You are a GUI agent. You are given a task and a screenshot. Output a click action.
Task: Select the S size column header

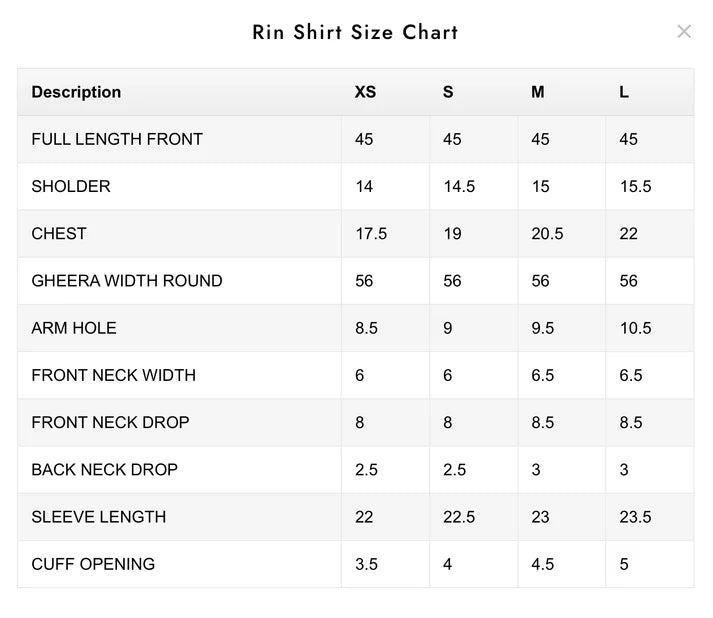[448, 92]
